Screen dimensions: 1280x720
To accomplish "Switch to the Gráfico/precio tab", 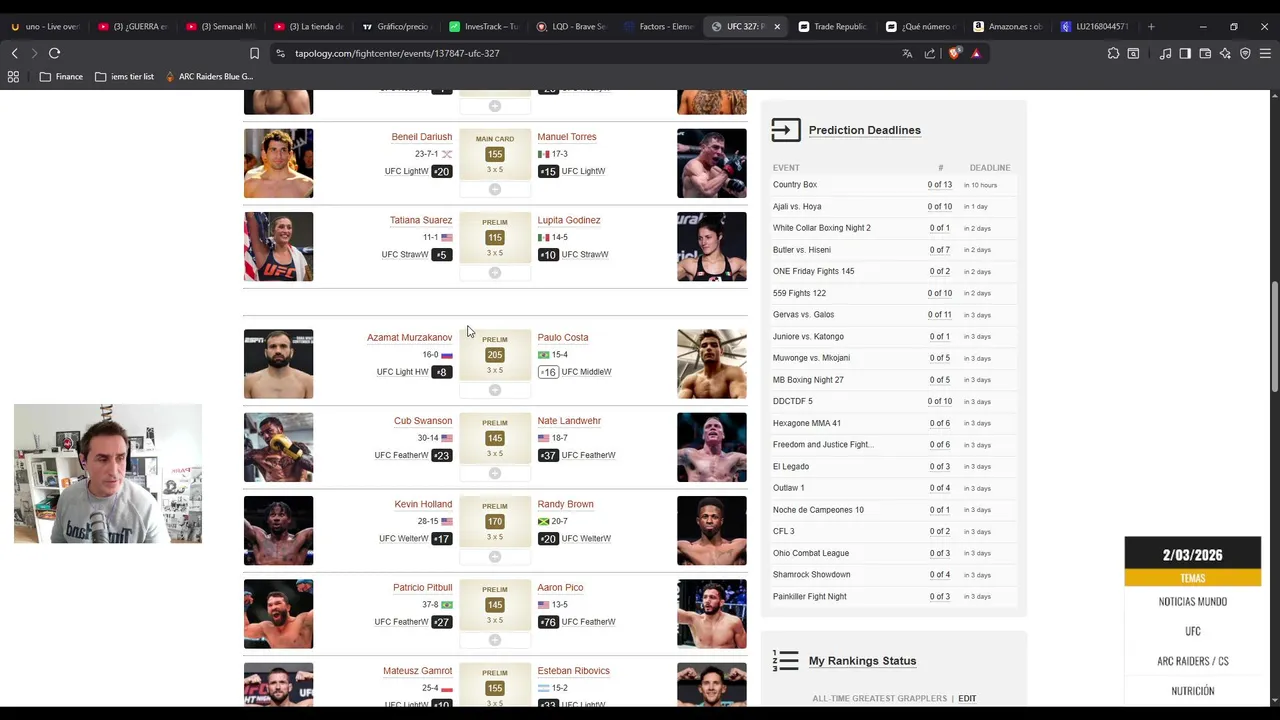I will pyautogui.click(x=395, y=26).
